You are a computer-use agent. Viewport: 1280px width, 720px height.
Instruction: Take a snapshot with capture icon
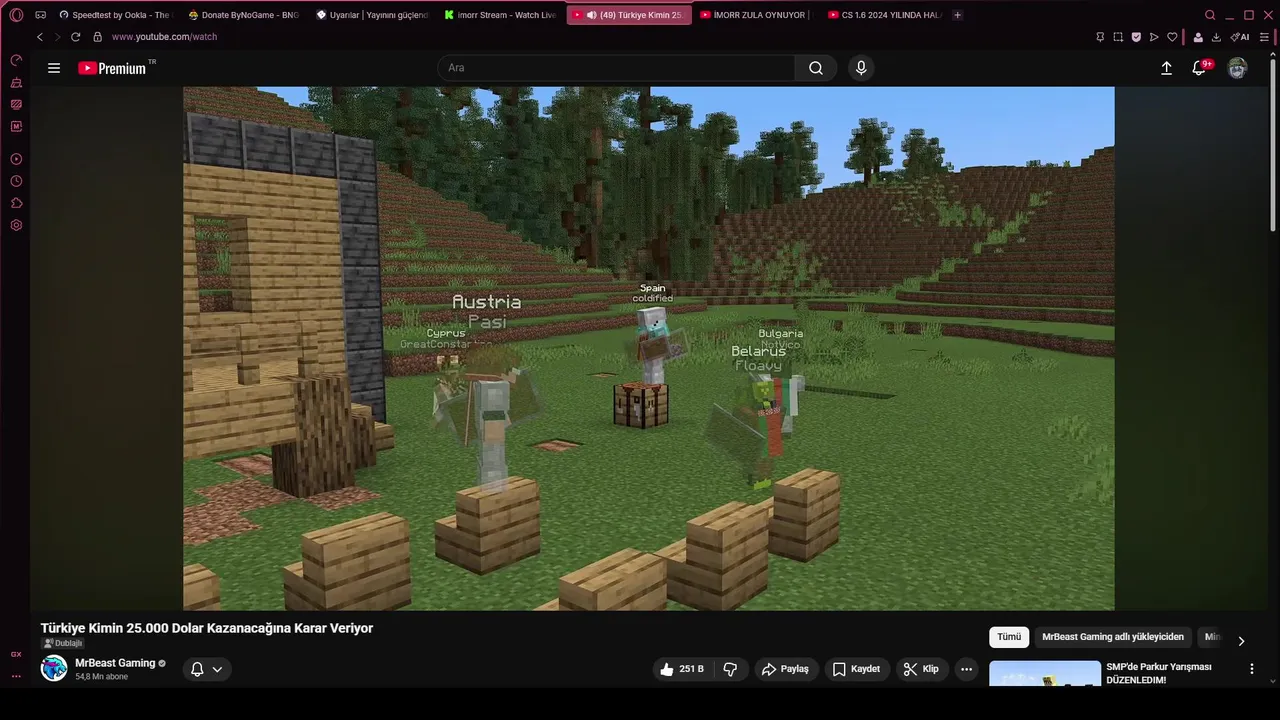coord(1118,37)
